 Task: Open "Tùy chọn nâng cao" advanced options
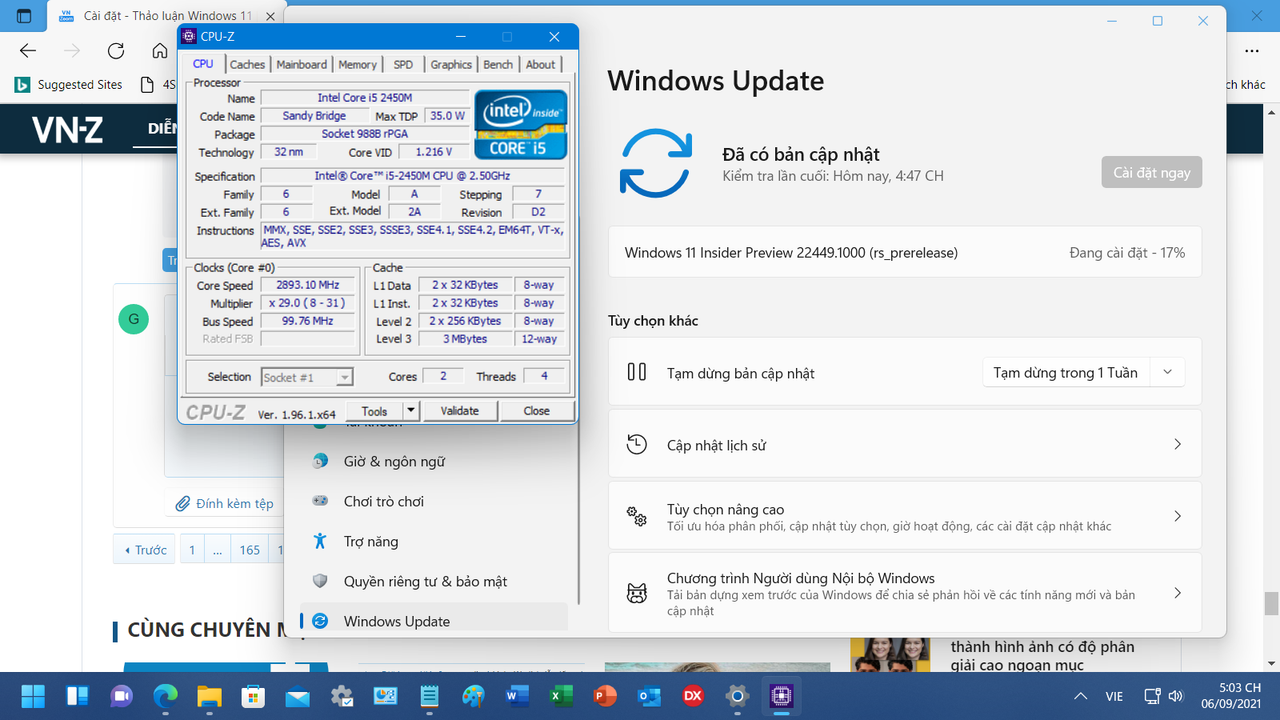click(x=905, y=516)
